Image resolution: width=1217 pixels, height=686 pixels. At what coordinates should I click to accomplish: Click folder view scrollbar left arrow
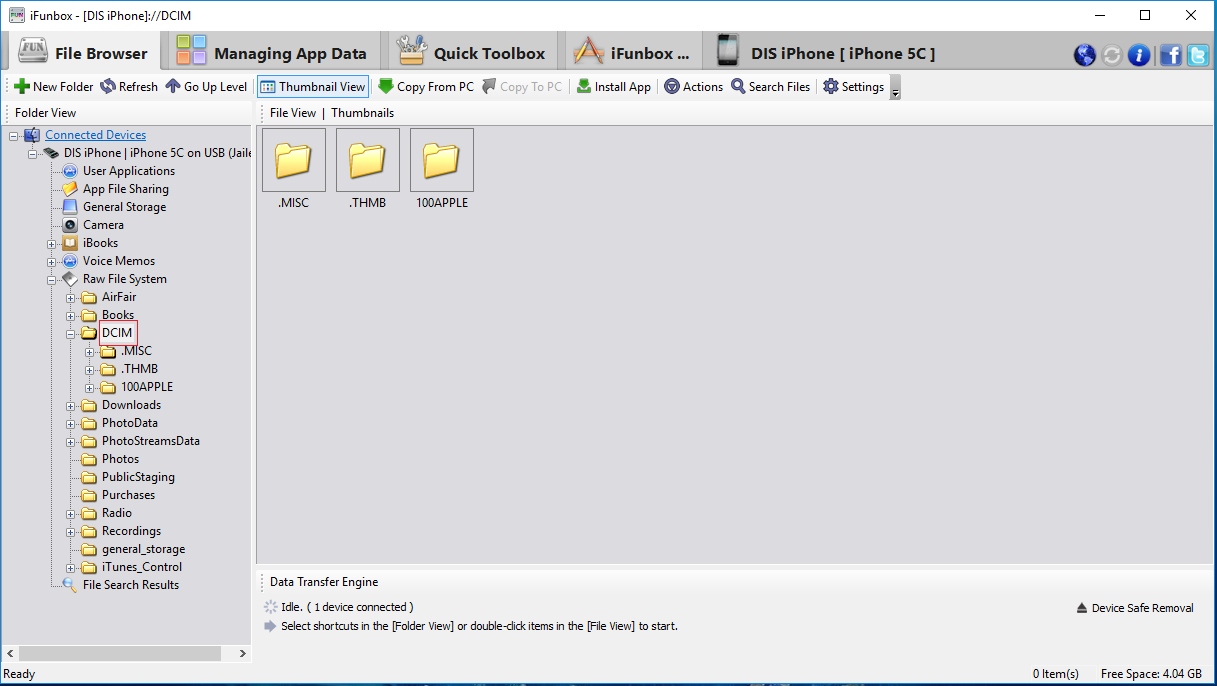pos(10,653)
